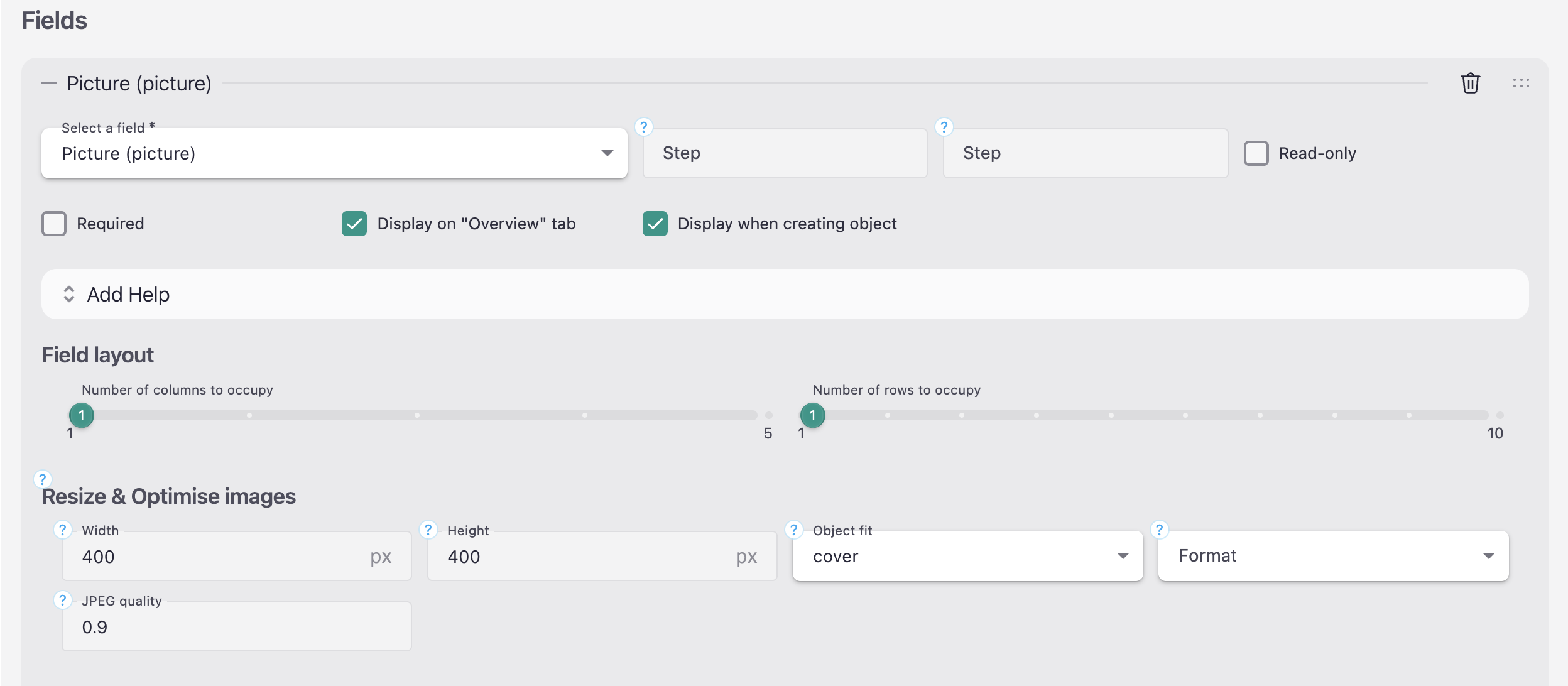Open help icon for Resize & Optimise images

pyautogui.click(x=42, y=479)
